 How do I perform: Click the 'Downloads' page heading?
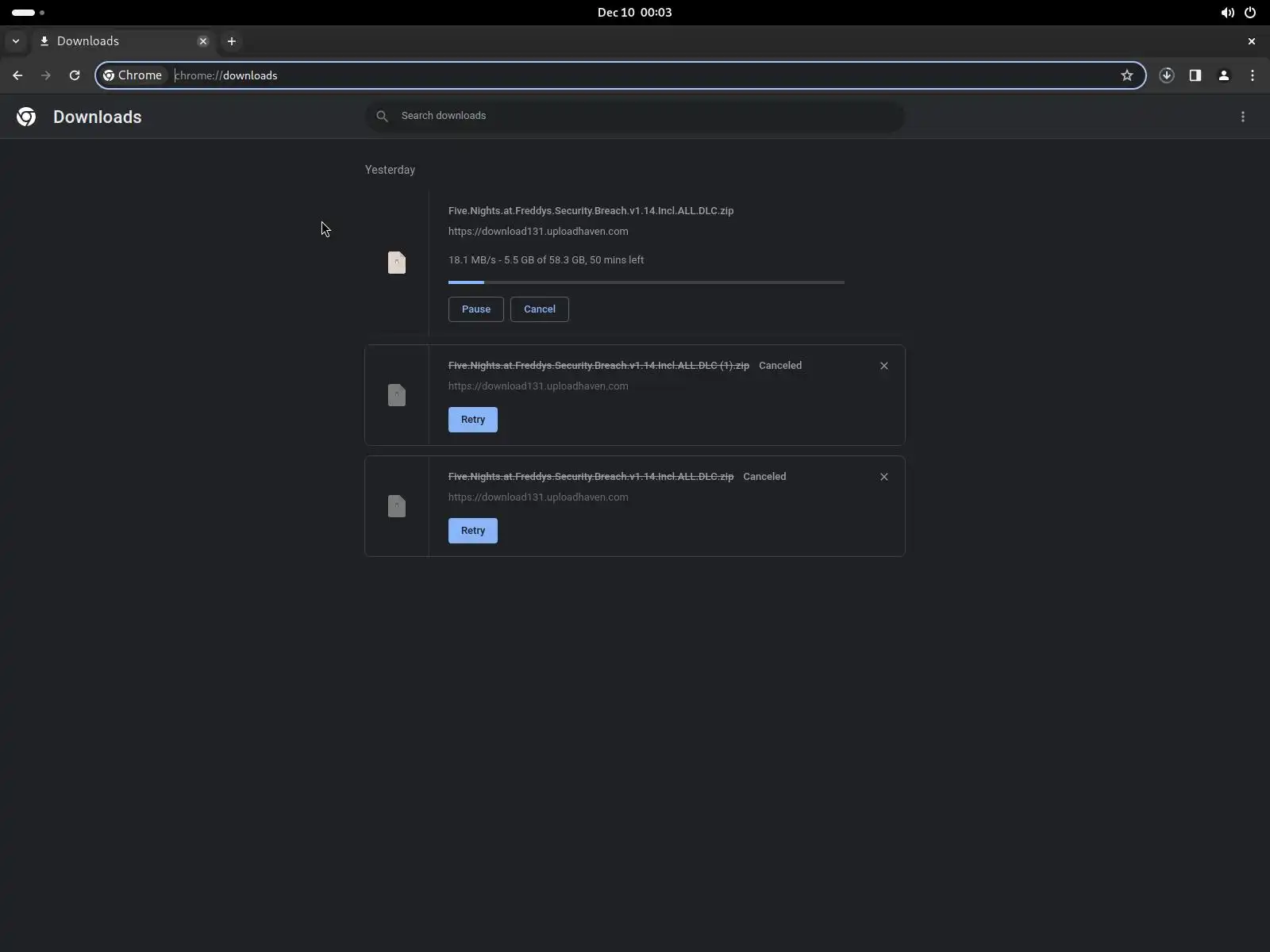98,117
